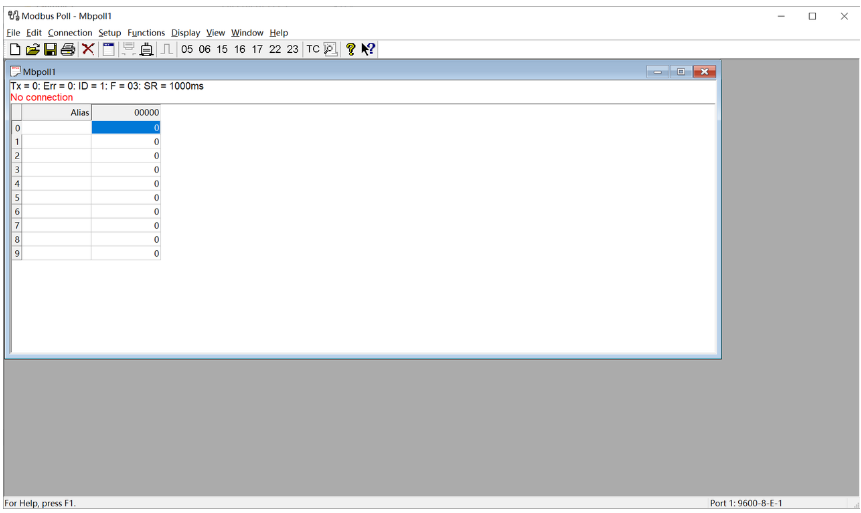This screenshot has width=861, height=513.
Task: Create a new Modbus Poll document
Action: (x=15, y=49)
